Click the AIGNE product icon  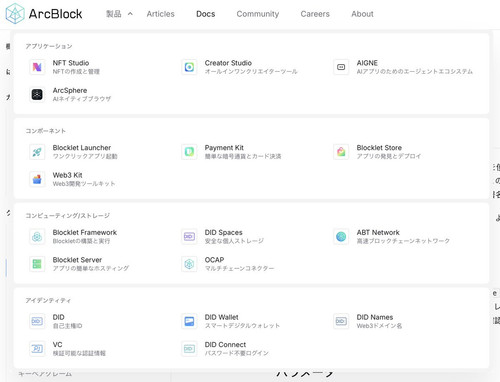click(x=341, y=67)
